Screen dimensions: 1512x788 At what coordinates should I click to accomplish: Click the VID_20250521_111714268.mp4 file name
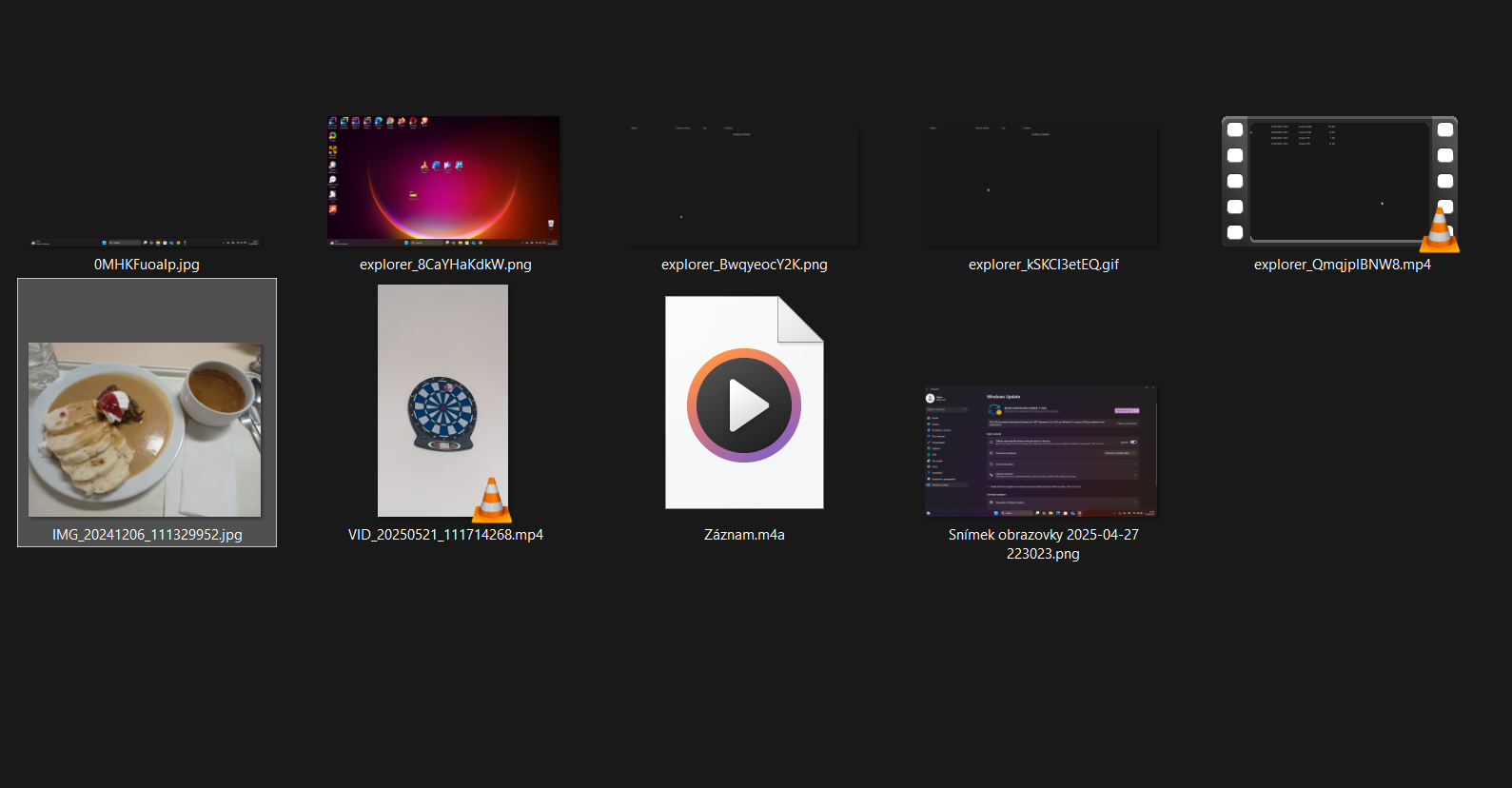[x=445, y=535]
